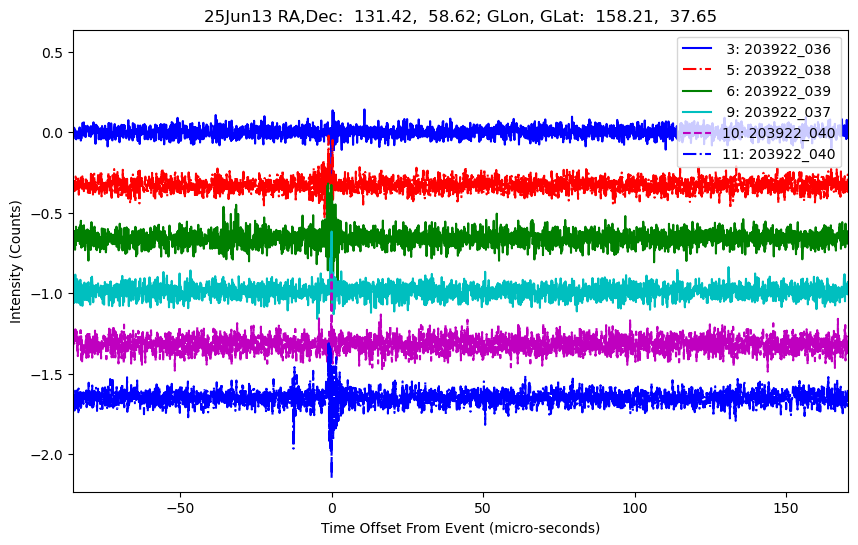Click the magenta dashed swatch in legend
This screenshot has height=545, width=858.
point(697,132)
